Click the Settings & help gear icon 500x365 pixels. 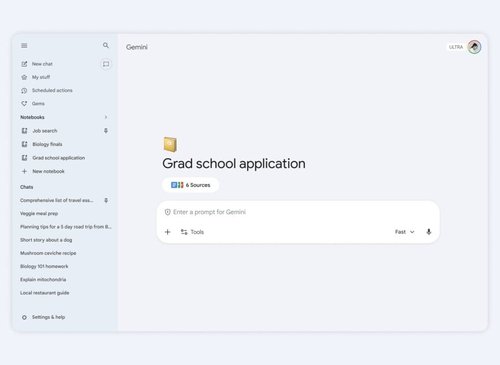click(x=24, y=317)
